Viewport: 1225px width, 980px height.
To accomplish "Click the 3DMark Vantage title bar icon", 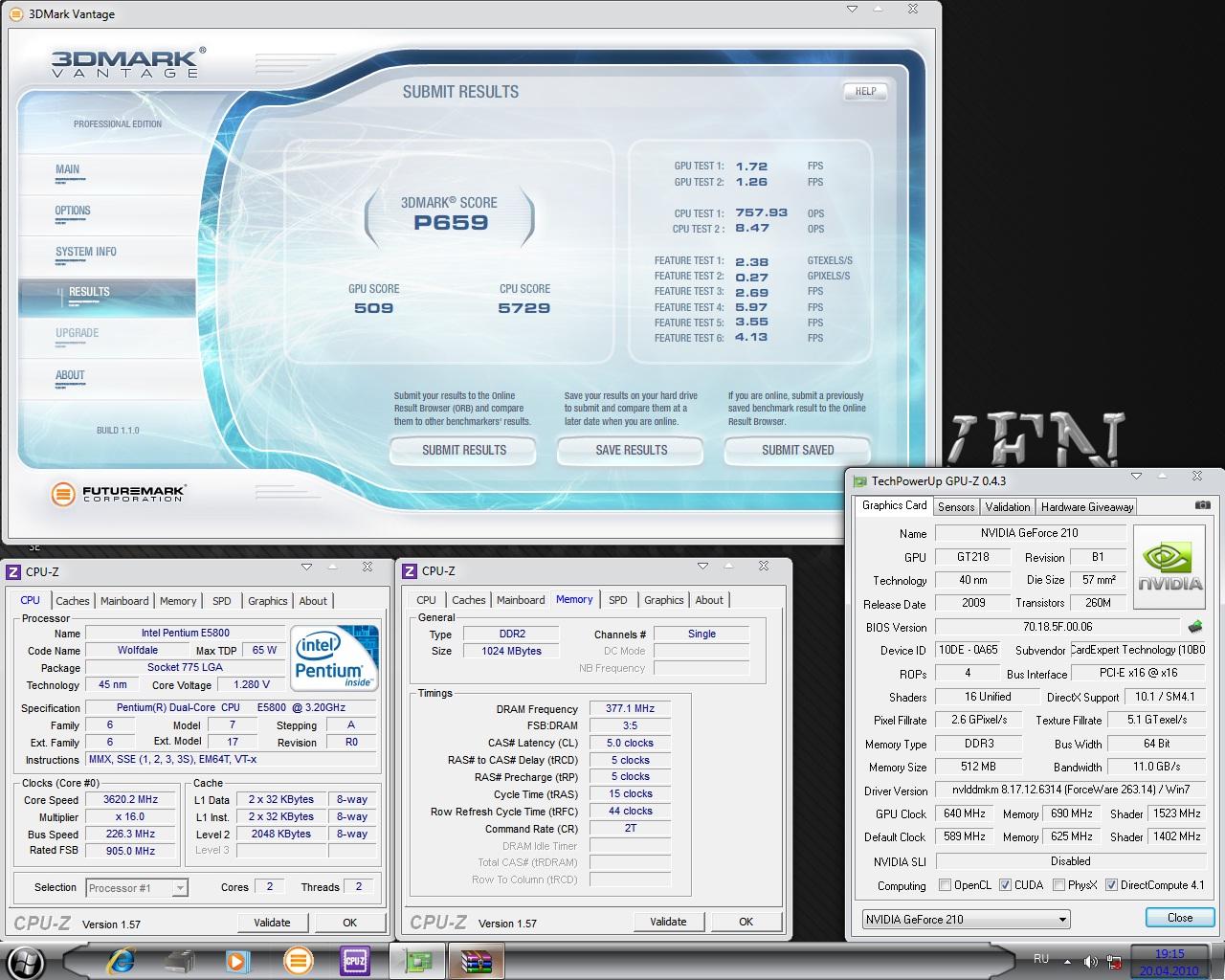I will coord(15,13).
